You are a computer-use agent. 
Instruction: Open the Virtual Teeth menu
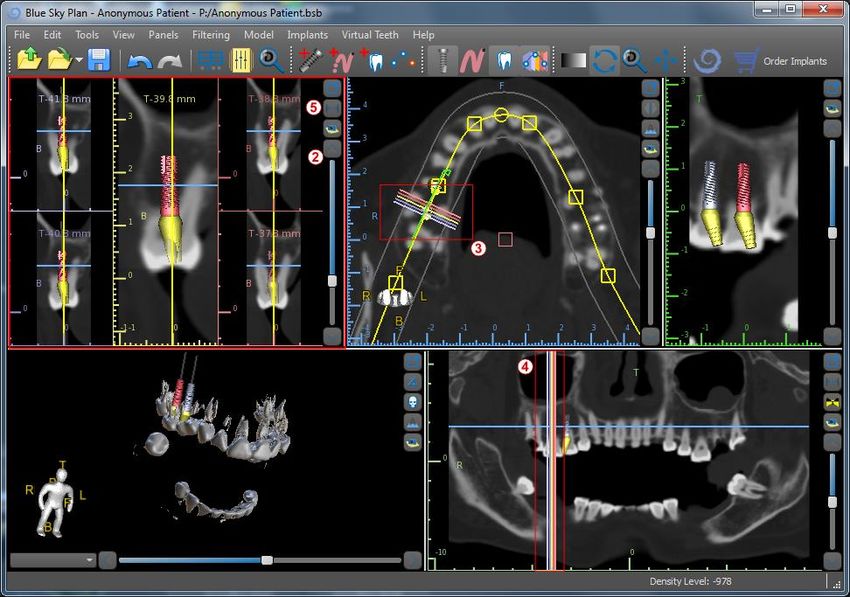[370, 35]
